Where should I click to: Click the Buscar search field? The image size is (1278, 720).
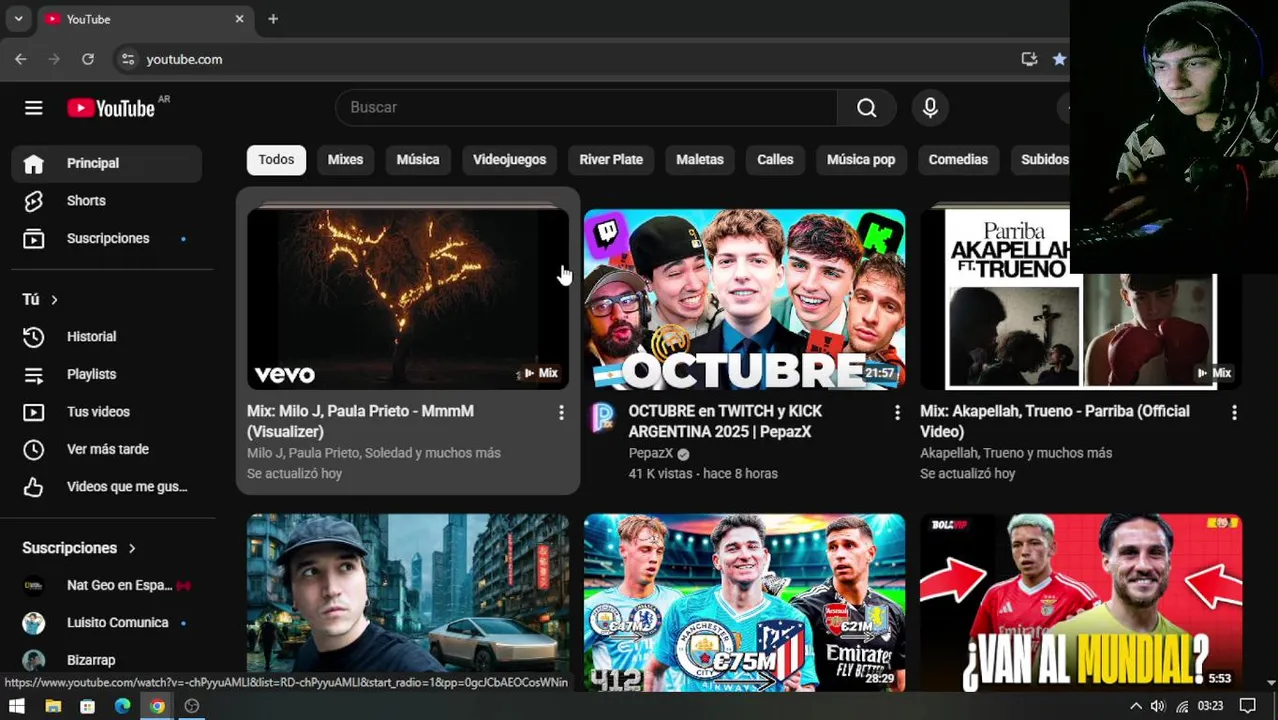pyautogui.click(x=586, y=108)
